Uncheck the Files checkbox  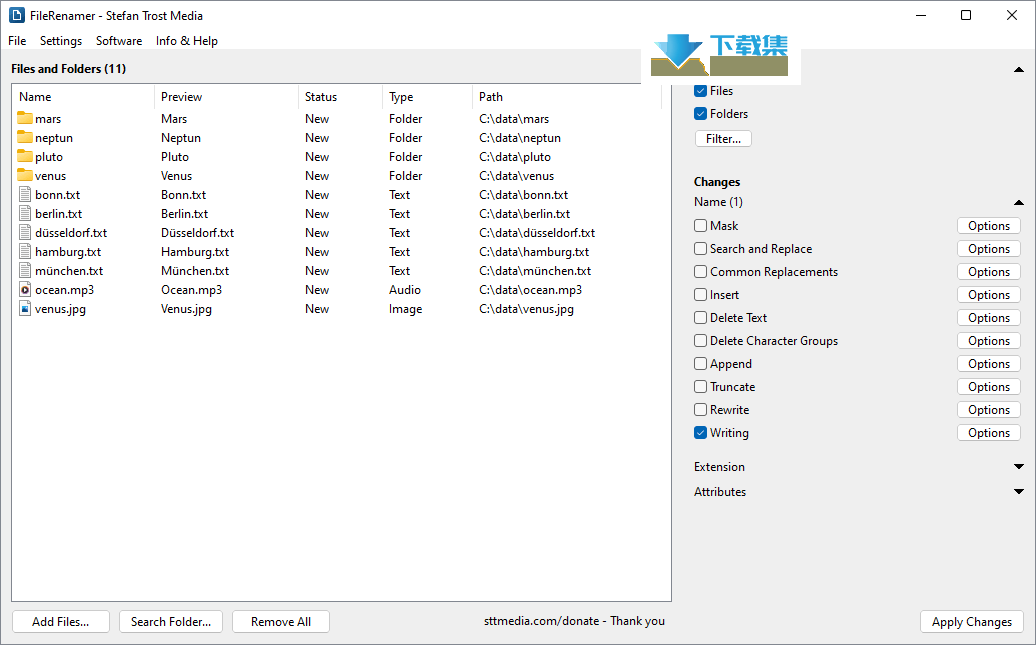point(700,91)
